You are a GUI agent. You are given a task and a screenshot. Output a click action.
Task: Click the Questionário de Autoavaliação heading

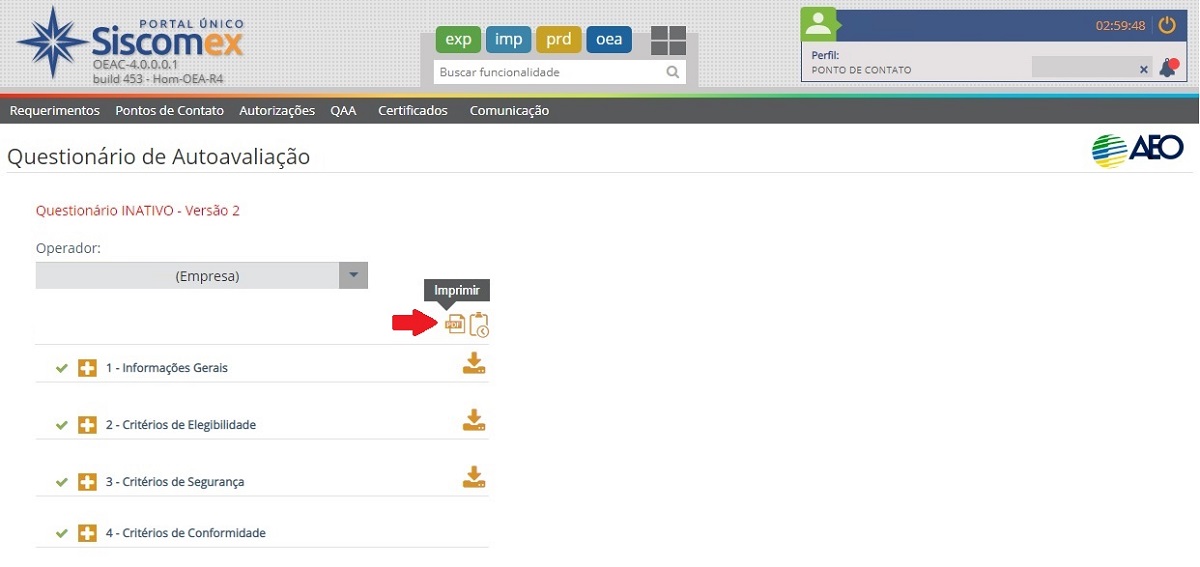[158, 157]
